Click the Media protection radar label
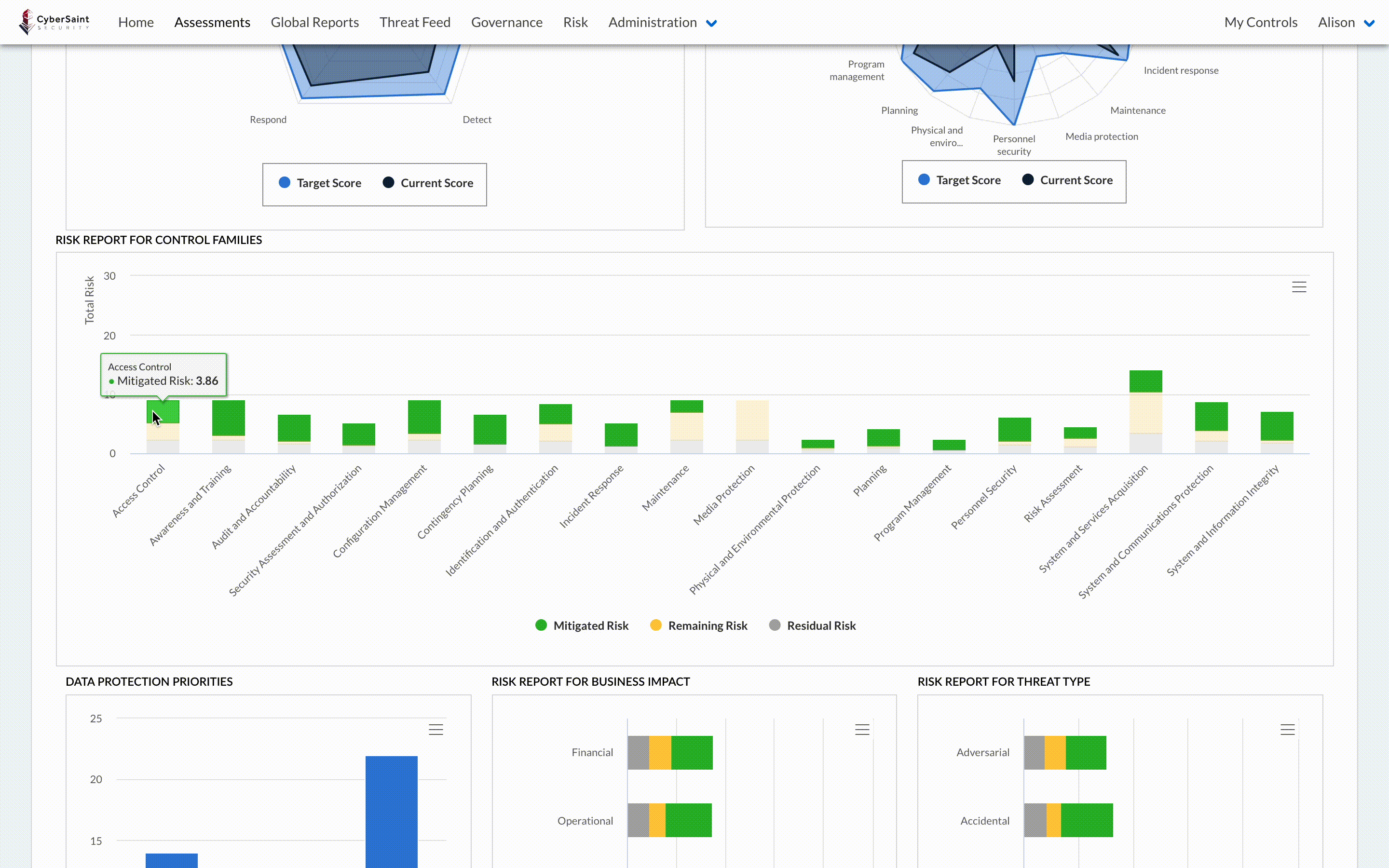The width and height of the screenshot is (1389, 868). pyautogui.click(x=1102, y=136)
